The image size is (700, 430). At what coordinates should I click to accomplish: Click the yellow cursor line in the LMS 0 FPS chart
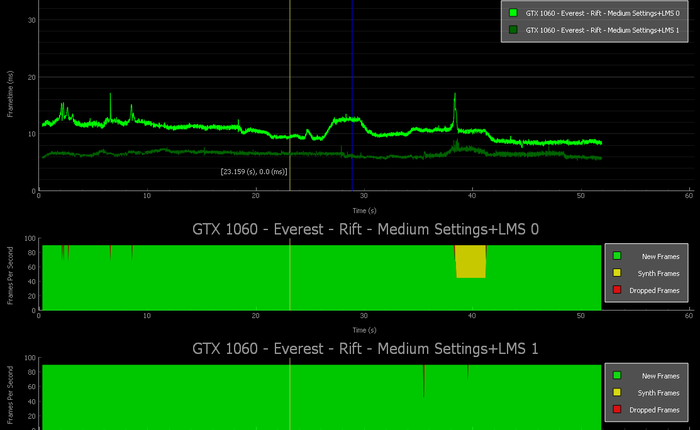(290, 274)
